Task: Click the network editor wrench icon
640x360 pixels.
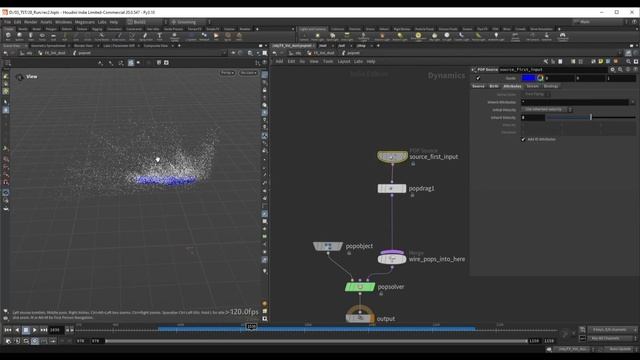Action: pyautogui.click(x=546, y=61)
